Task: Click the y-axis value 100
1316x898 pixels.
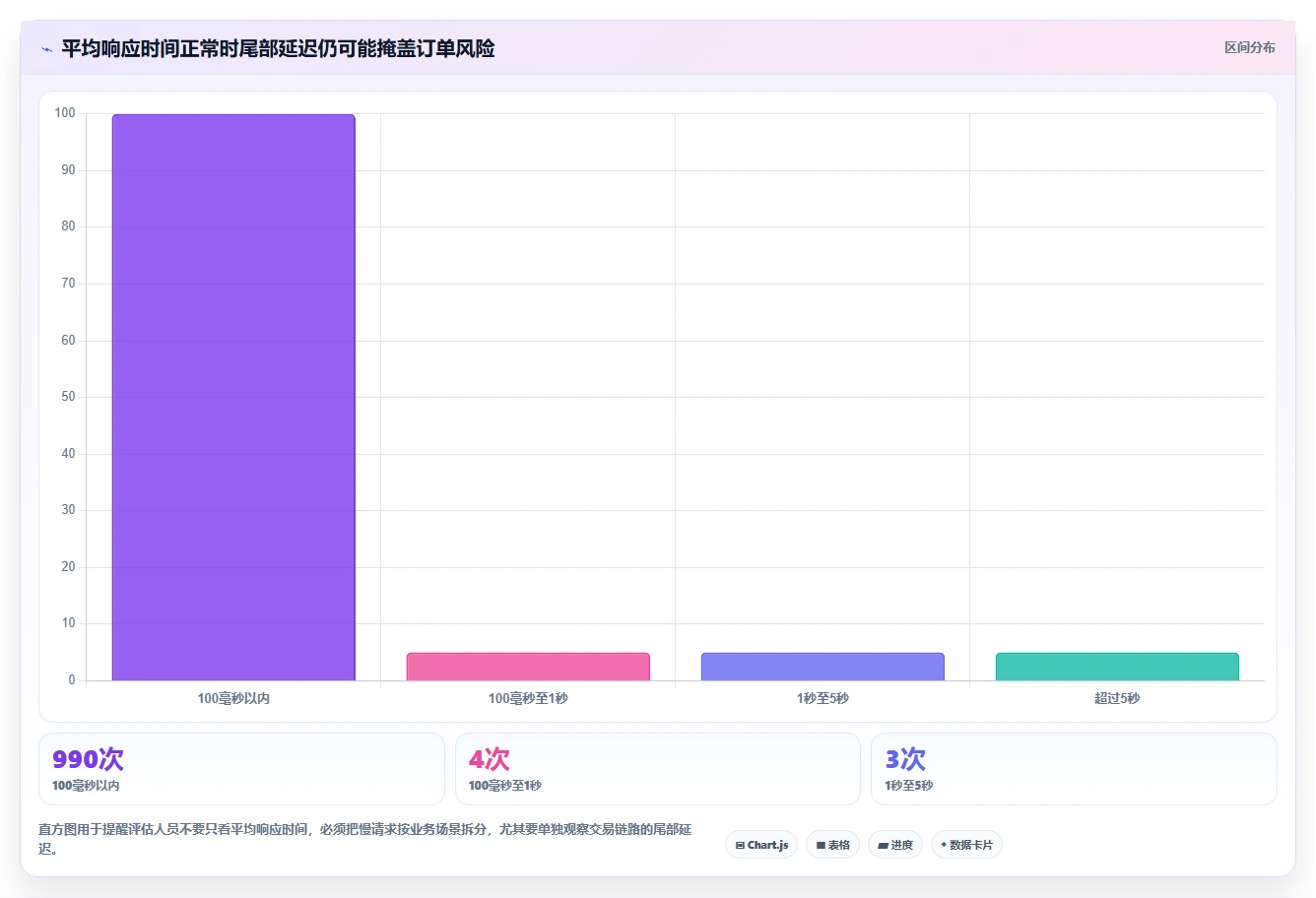Action: click(x=65, y=113)
